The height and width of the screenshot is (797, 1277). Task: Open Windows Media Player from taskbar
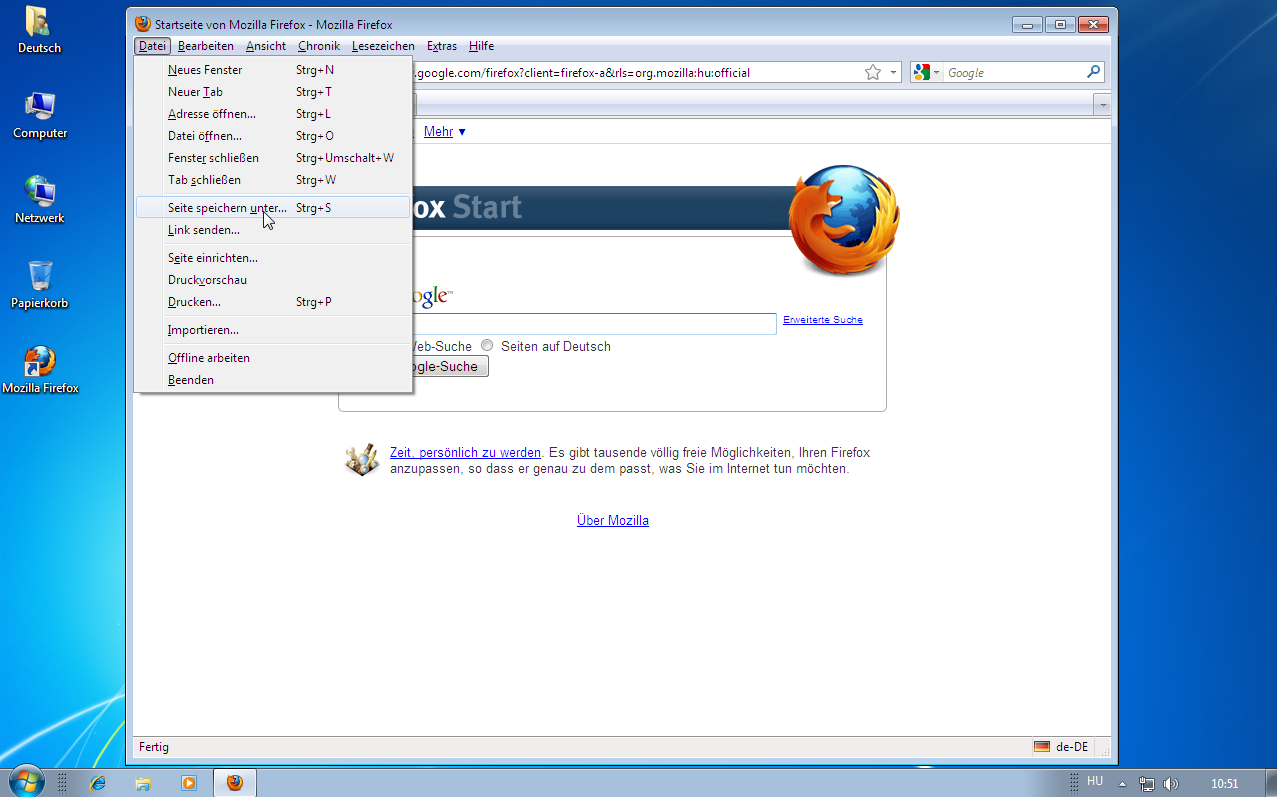(x=189, y=783)
